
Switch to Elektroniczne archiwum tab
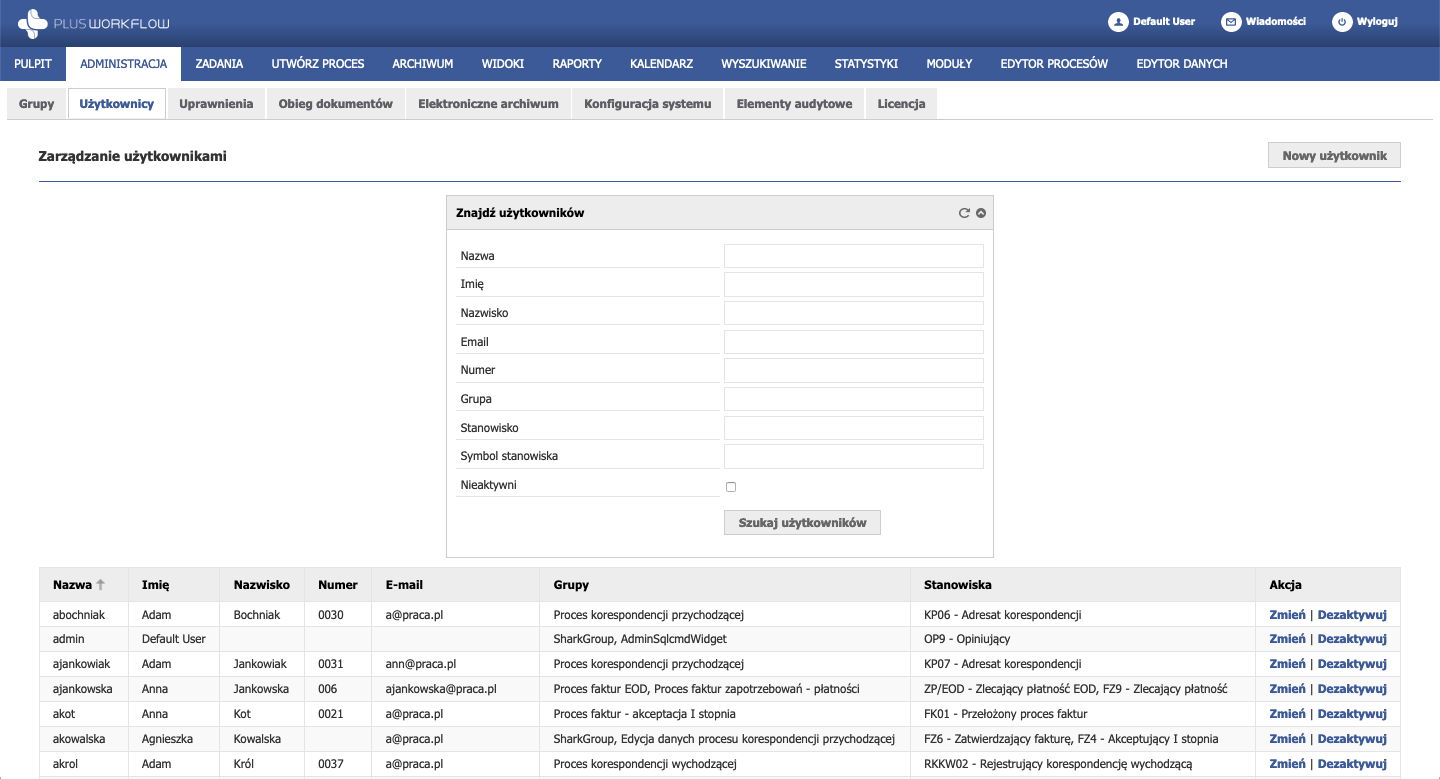(x=488, y=104)
